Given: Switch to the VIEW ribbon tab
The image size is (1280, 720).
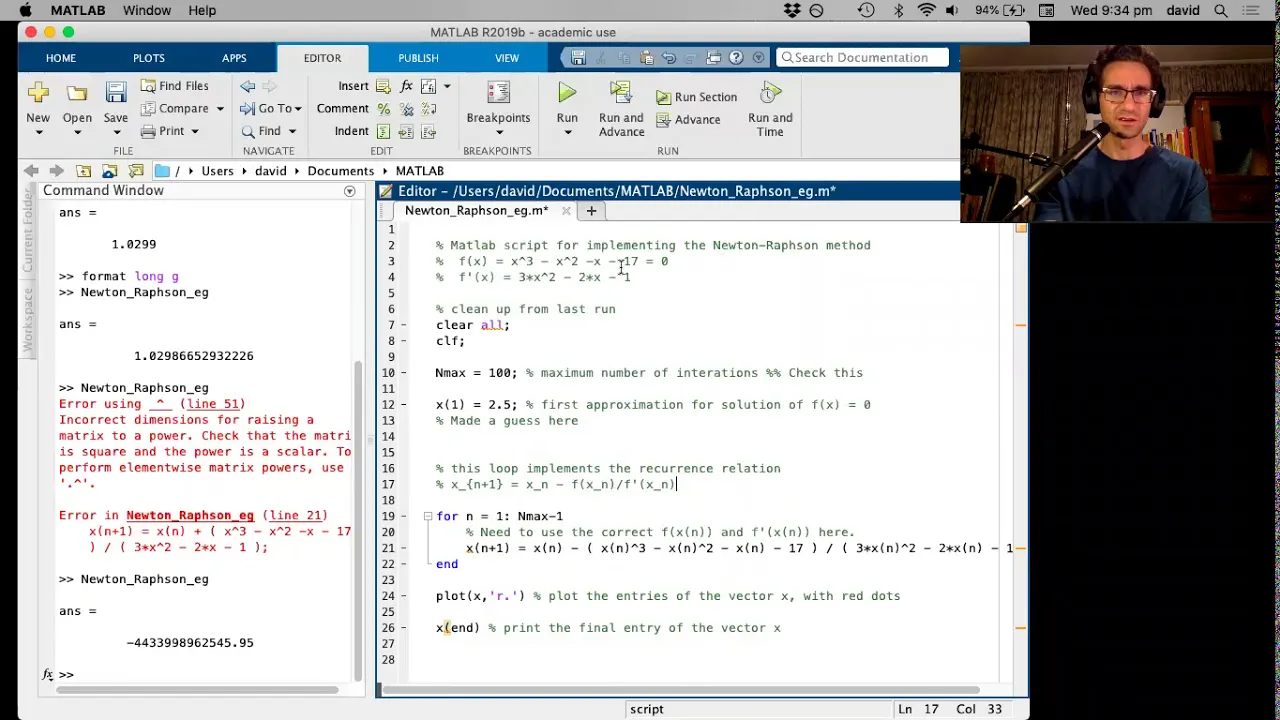Looking at the screenshot, I should click(x=507, y=58).
